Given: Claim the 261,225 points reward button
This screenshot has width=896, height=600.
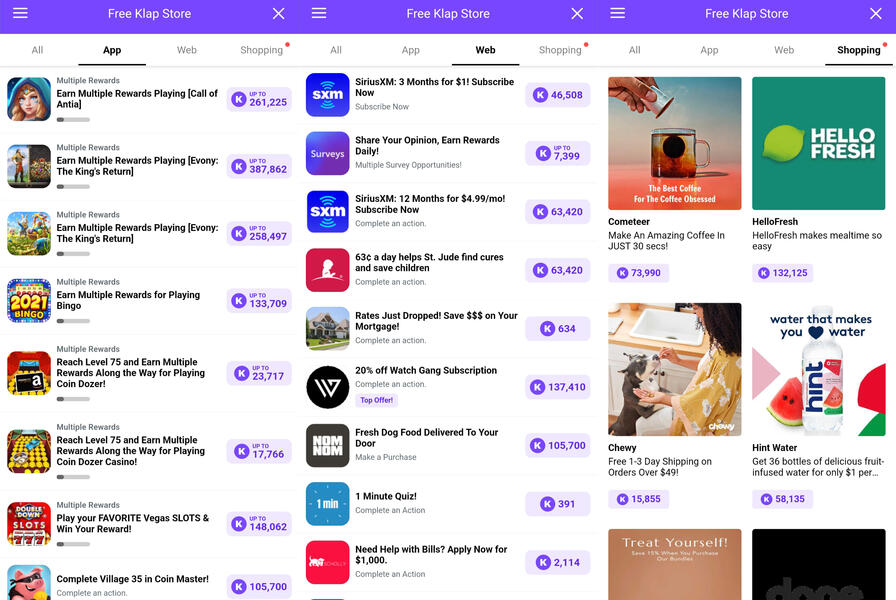Looking at the screenshot, I should [x=259, y=99].
